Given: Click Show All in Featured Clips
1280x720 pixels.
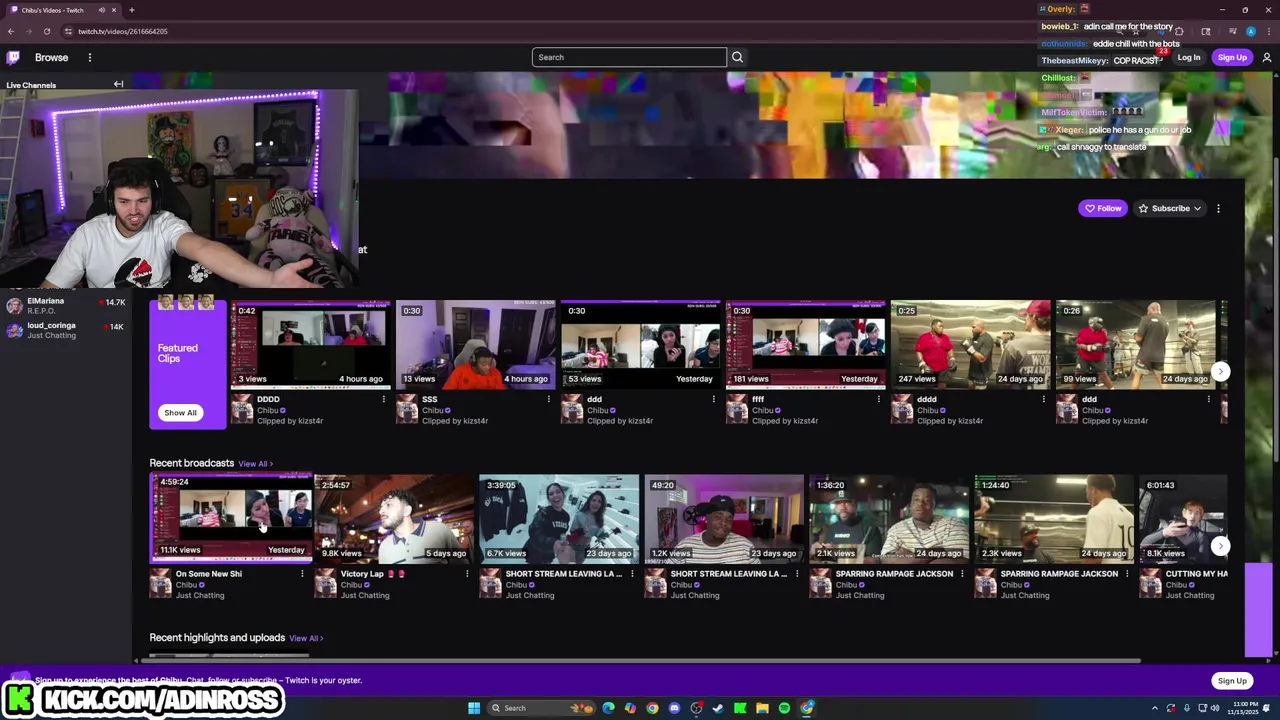Looking at the screenshot, I should [x=180, y=412].
